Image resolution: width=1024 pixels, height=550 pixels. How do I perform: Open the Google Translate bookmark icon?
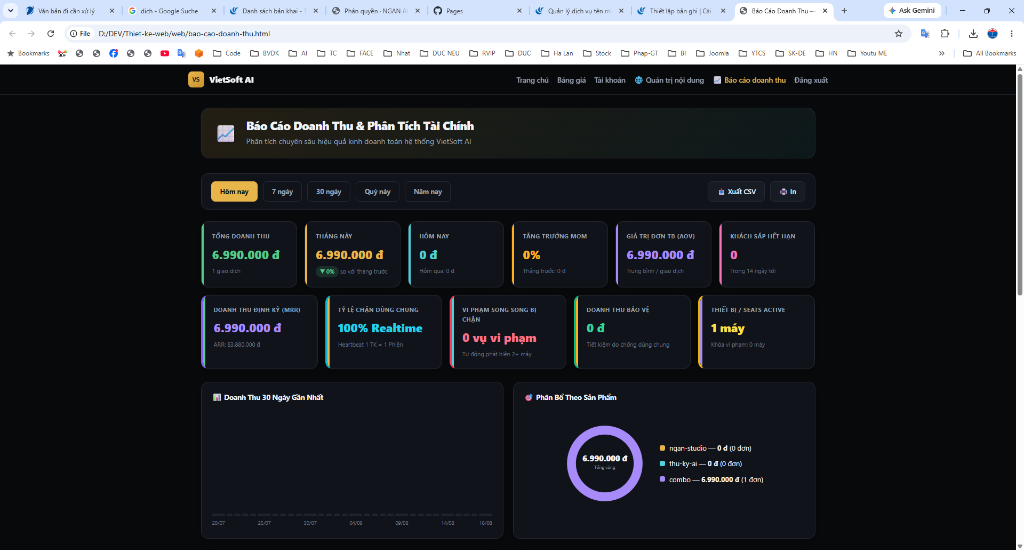click(x=182, y=54)
